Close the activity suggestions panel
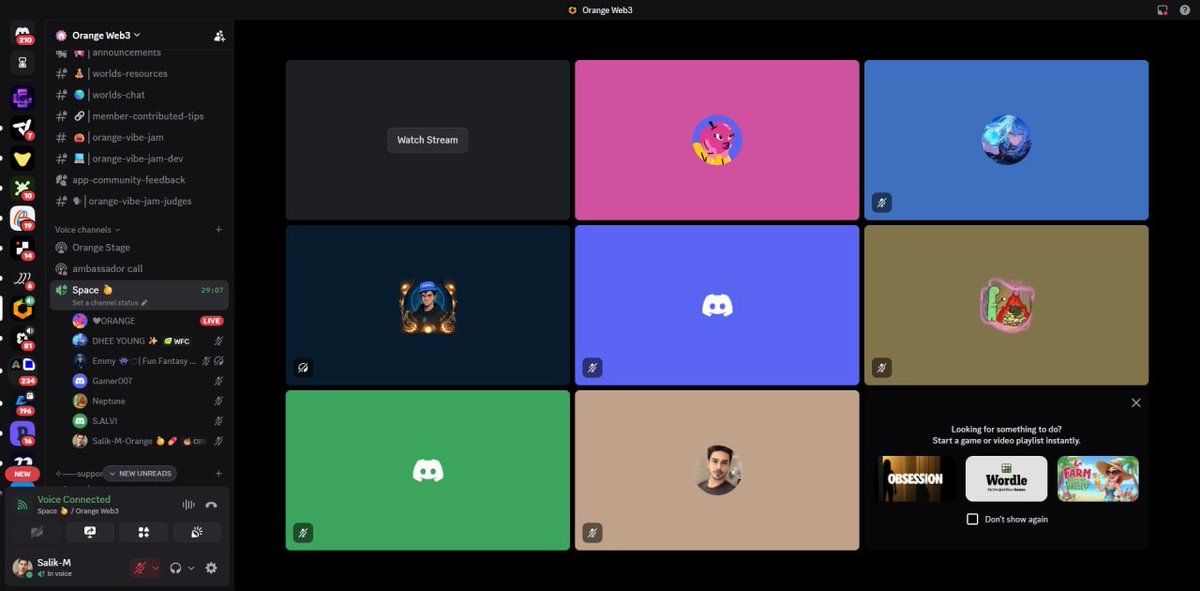Screen dimensions: 1200x591 (1136, 403)
